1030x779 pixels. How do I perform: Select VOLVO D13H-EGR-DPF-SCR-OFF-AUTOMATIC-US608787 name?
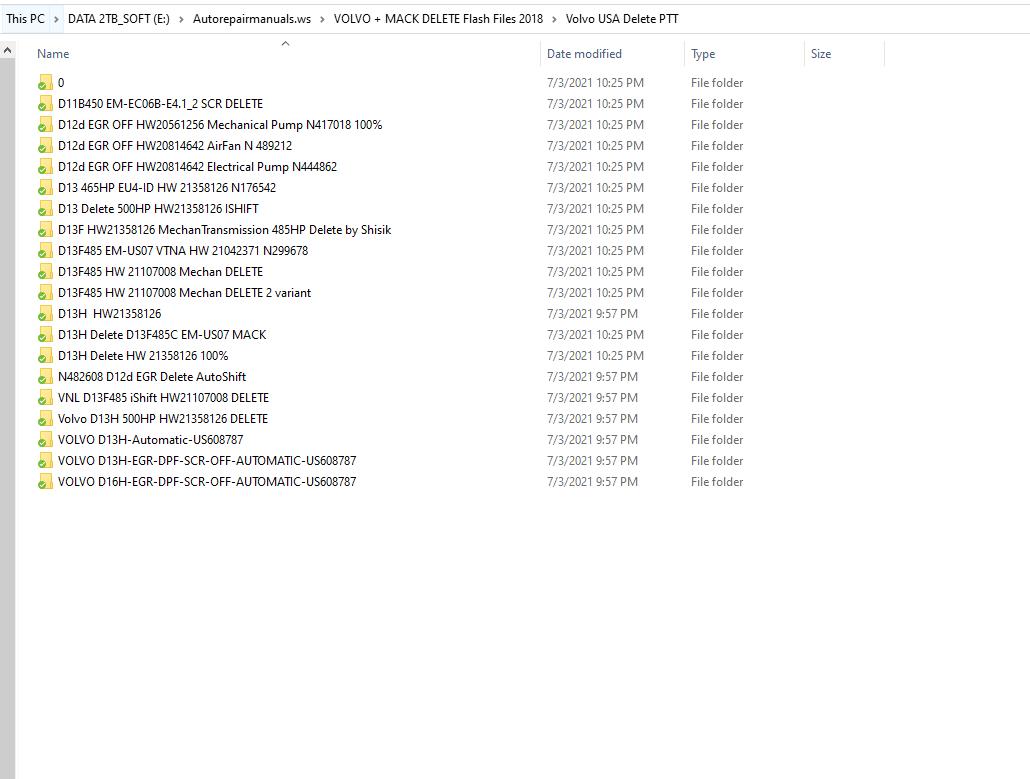(207, 461)
